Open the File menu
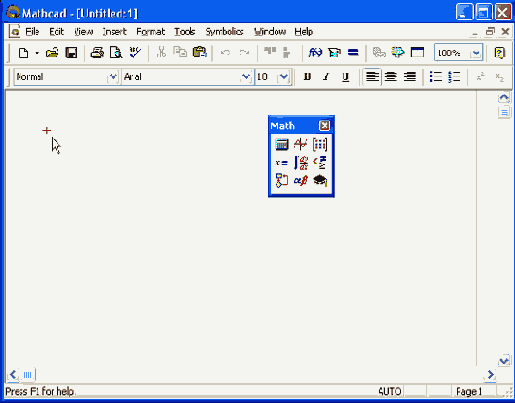The height and width of the screenshot is (403, 515). click(x=32, y=32)
